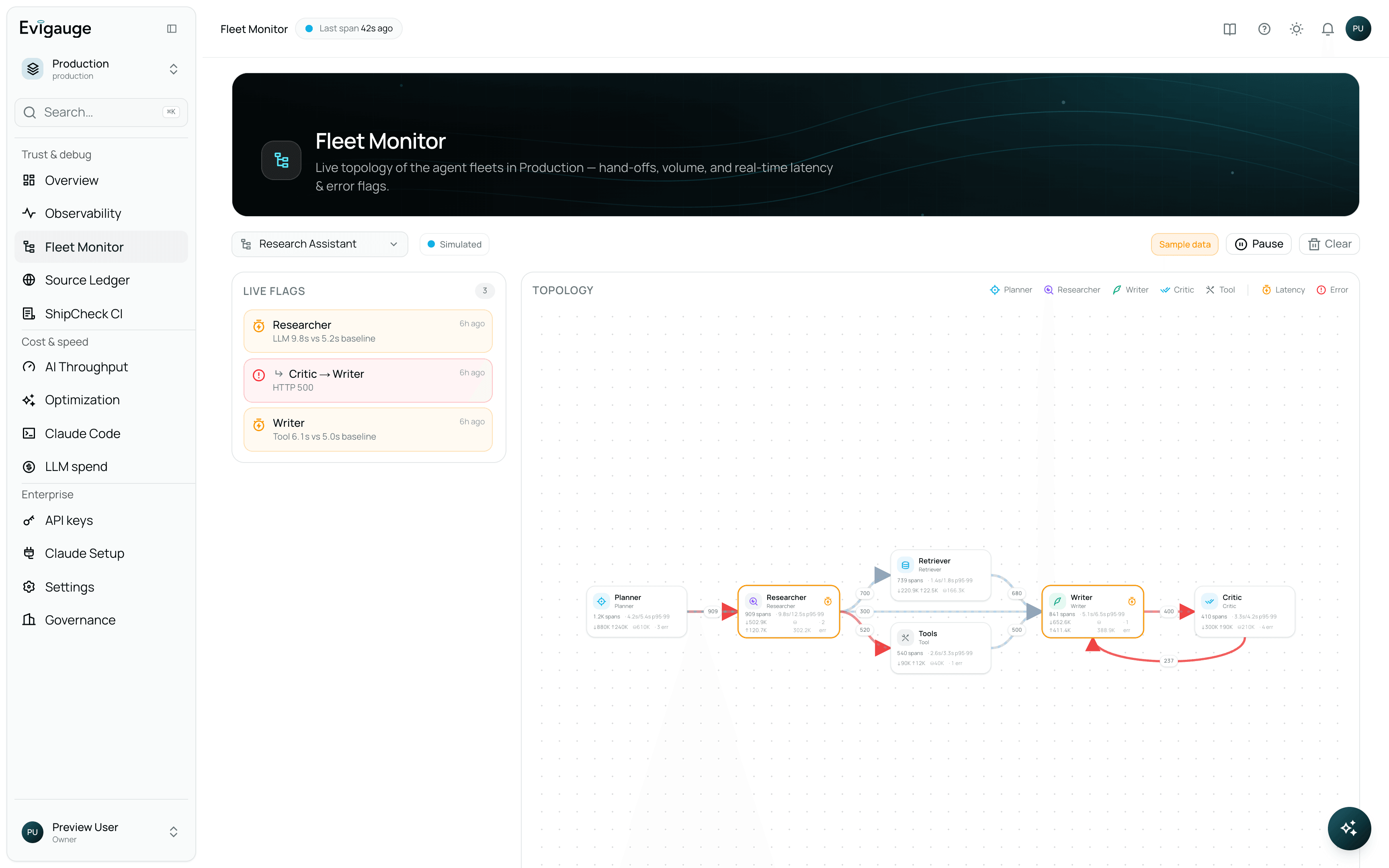
Task: Open notifications bell icon
Action: pos(1328,29)
